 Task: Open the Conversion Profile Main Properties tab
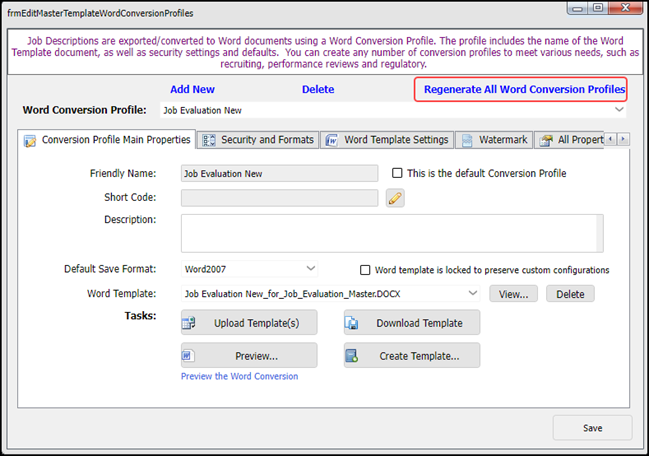(x=107, y=140)
